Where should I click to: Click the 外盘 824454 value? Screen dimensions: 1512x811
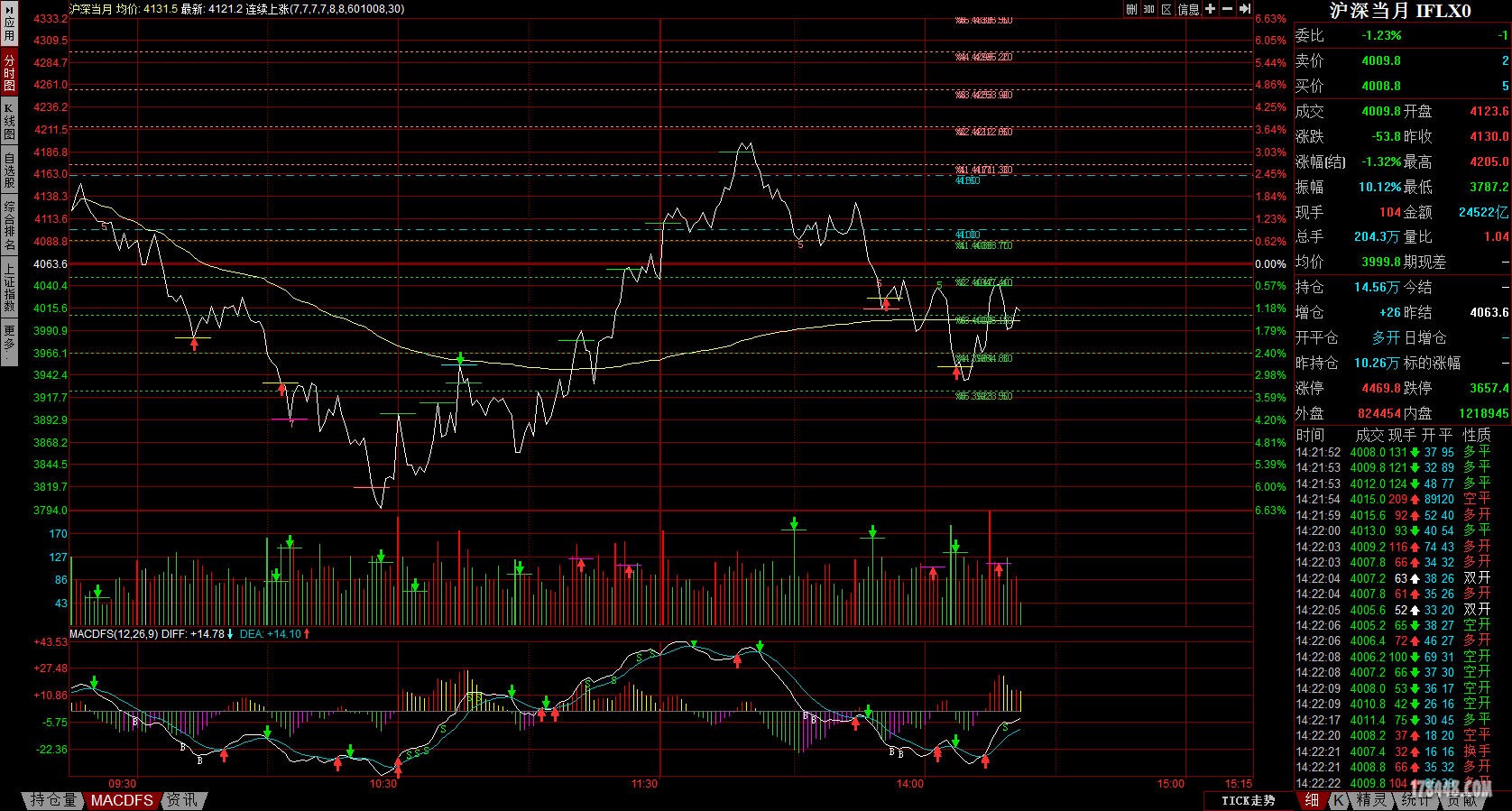pos(1379,413)
